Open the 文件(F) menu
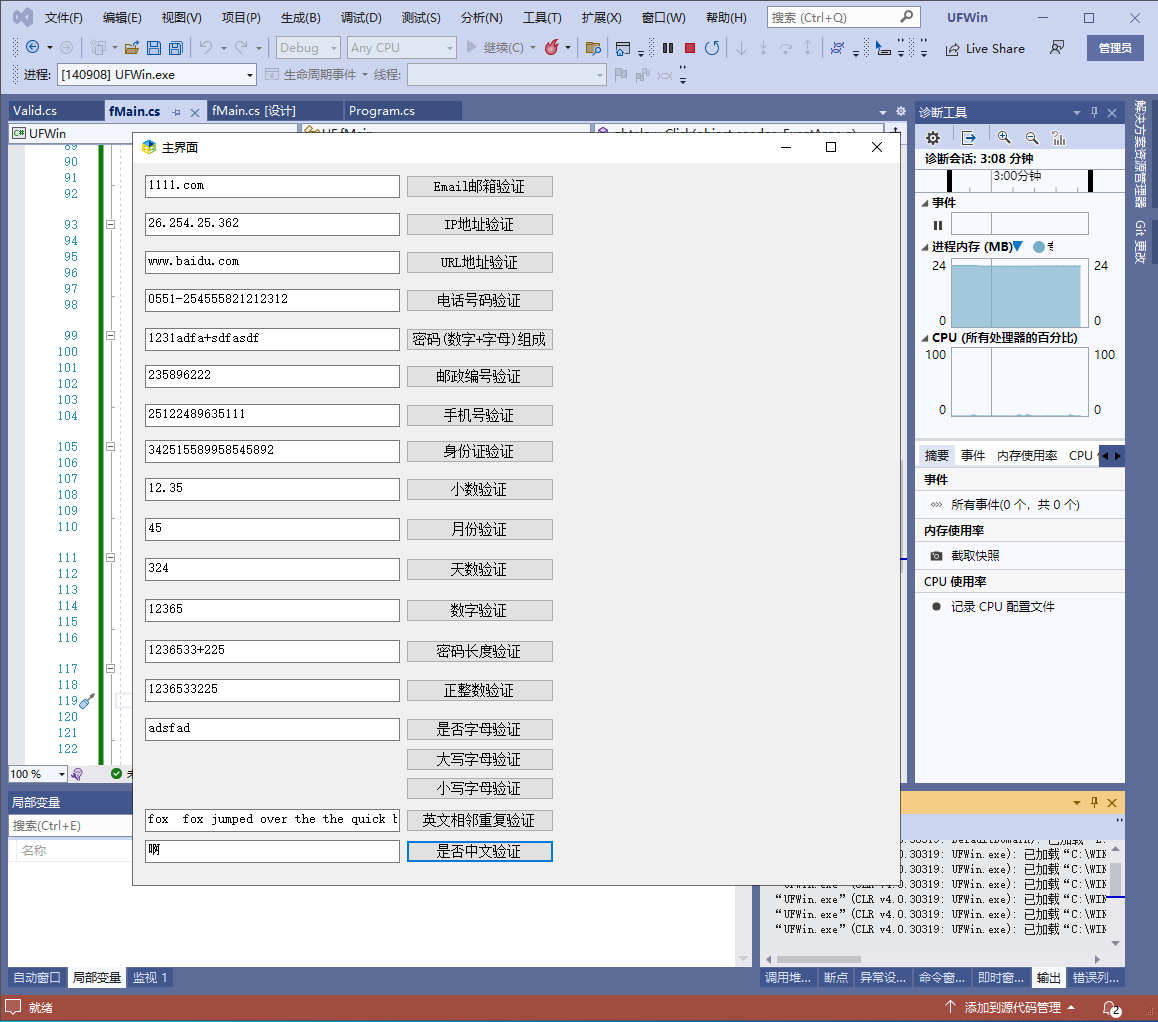The image size is (1158, 1022). coord(64,18)
